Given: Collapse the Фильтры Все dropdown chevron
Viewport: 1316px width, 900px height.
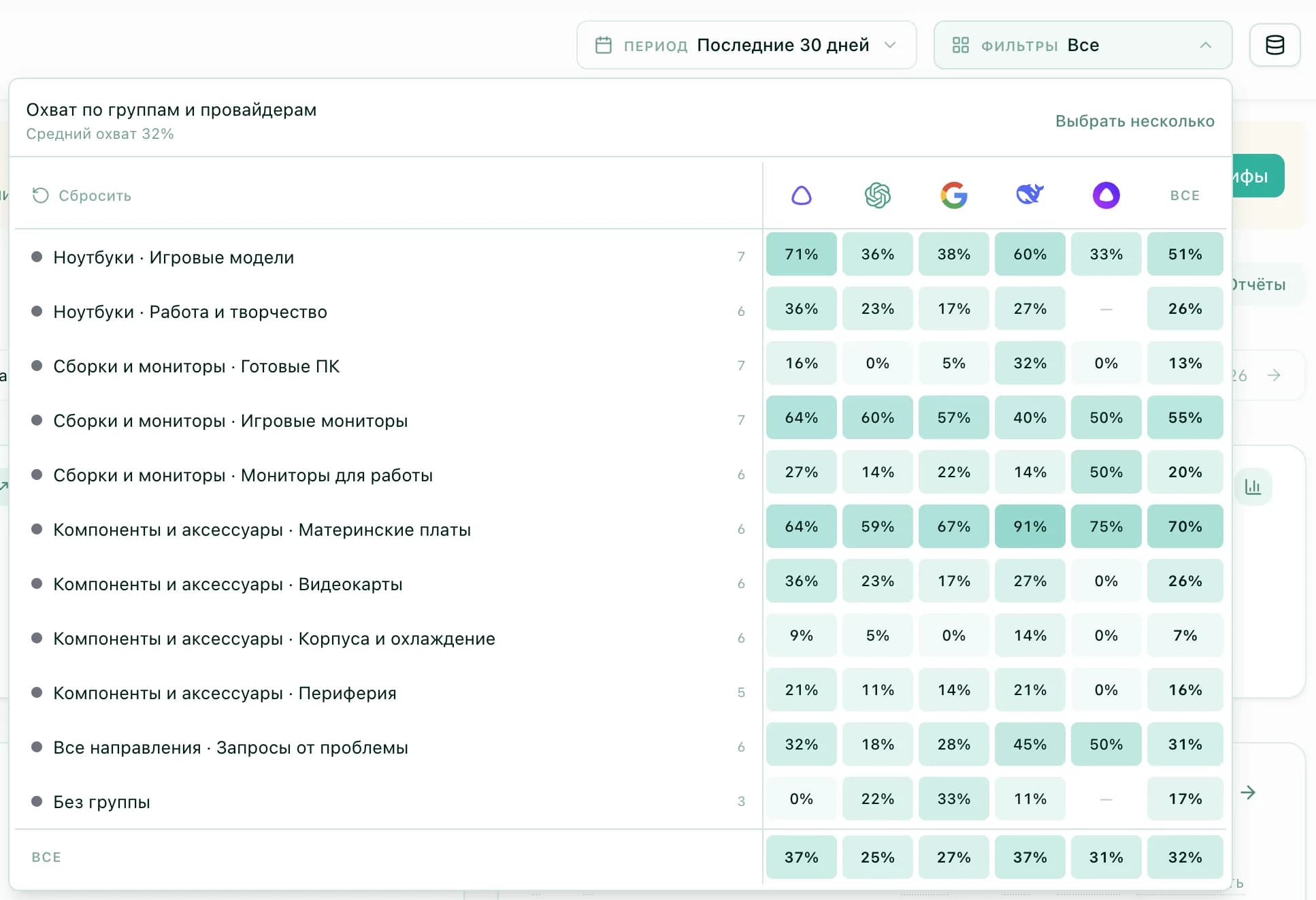Looking at the screenshot, I should coord(1206,45).
